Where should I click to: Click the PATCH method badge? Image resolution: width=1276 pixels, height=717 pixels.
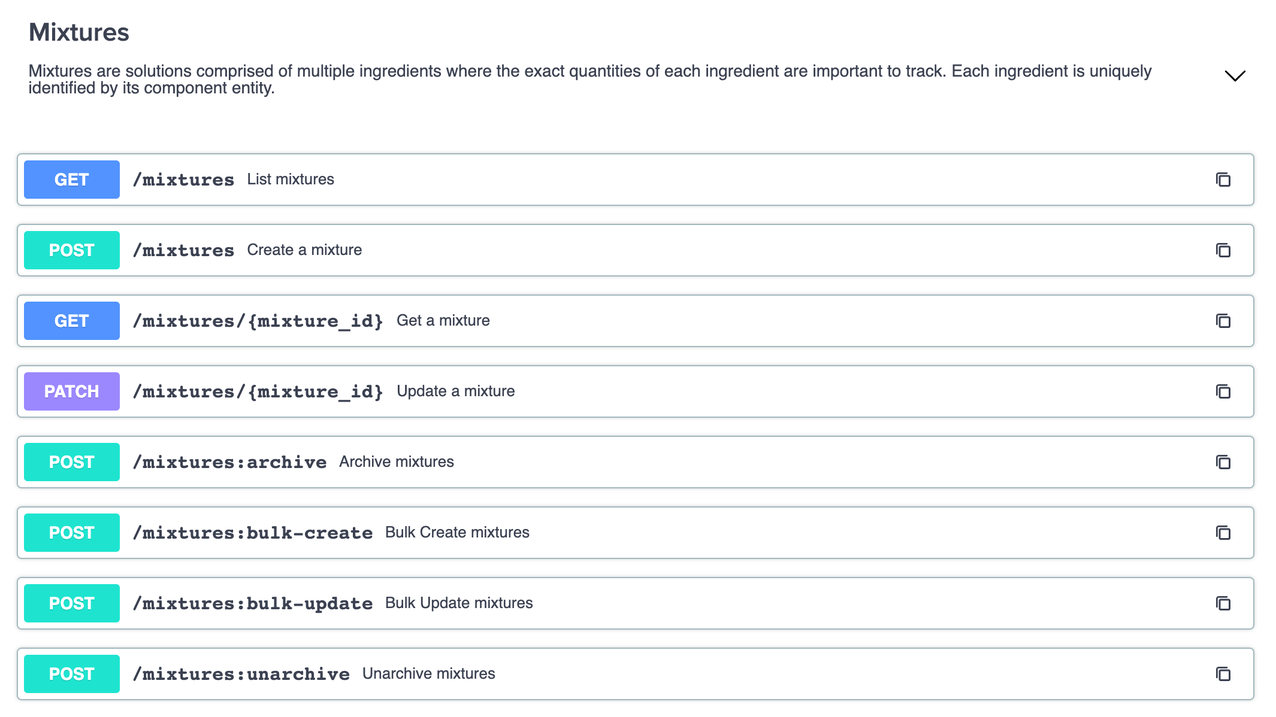[71, 391]
